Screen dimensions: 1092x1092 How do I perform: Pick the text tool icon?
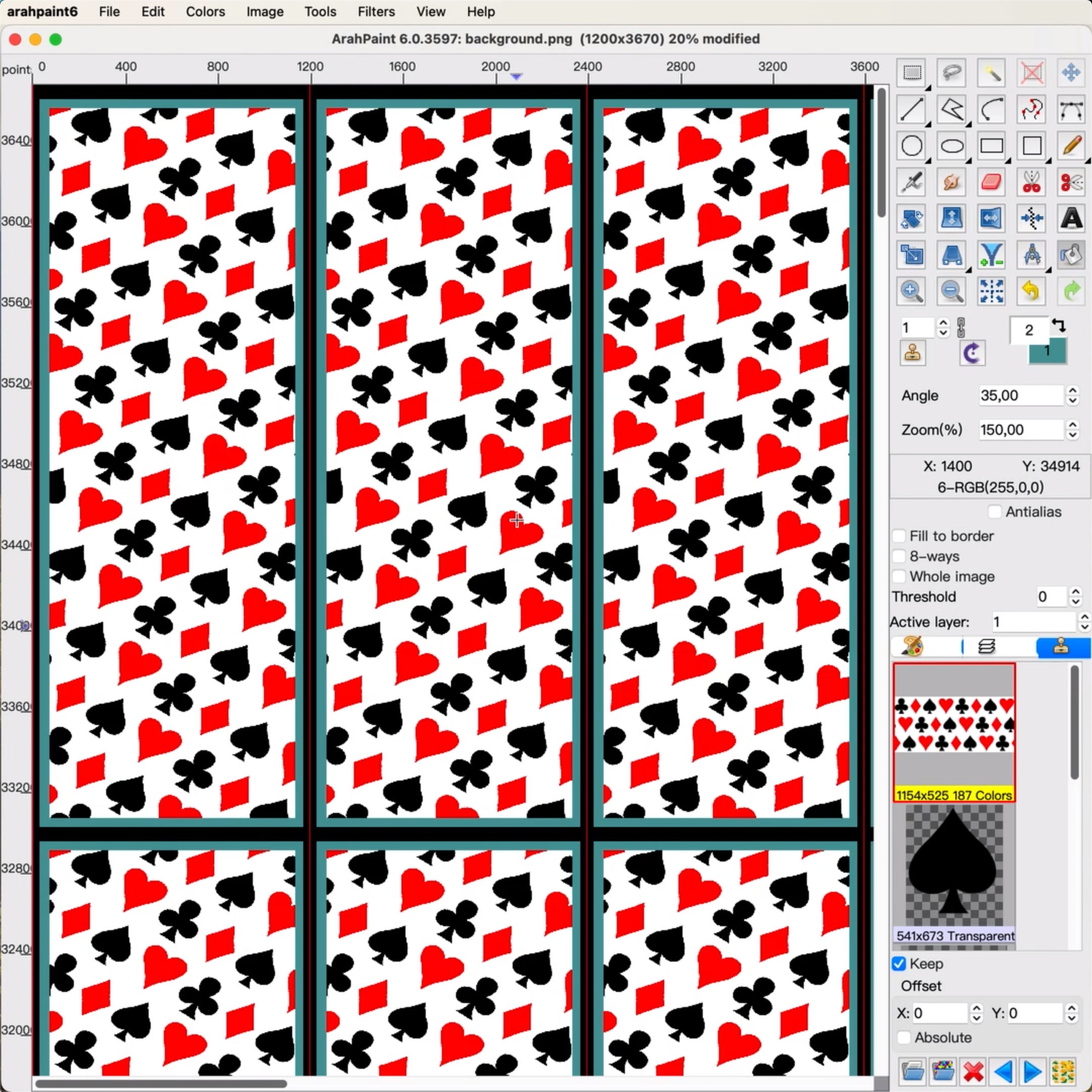(1072, 218)
